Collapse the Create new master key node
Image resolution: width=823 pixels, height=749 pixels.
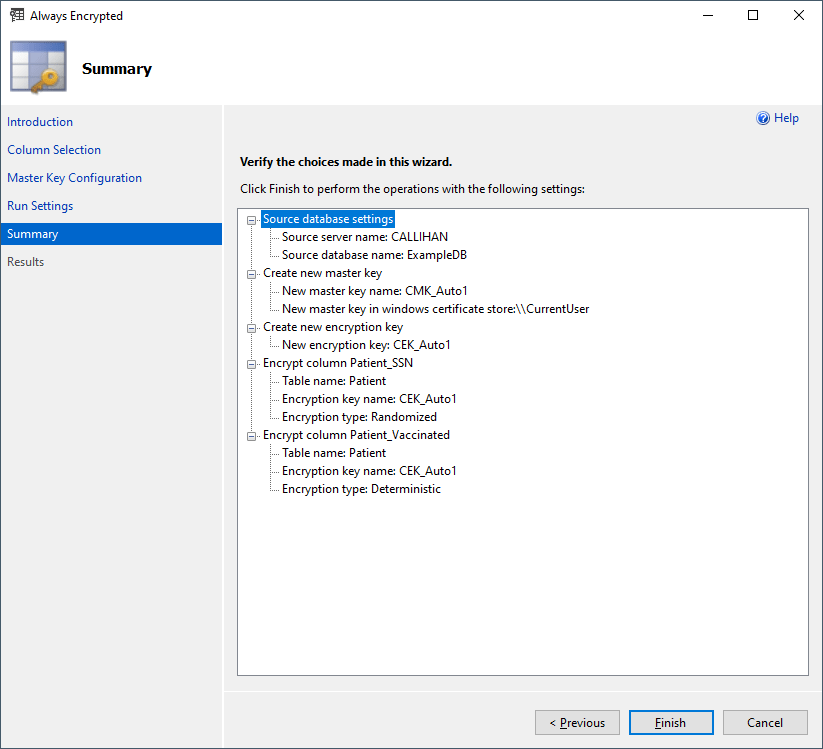[252, 273]
